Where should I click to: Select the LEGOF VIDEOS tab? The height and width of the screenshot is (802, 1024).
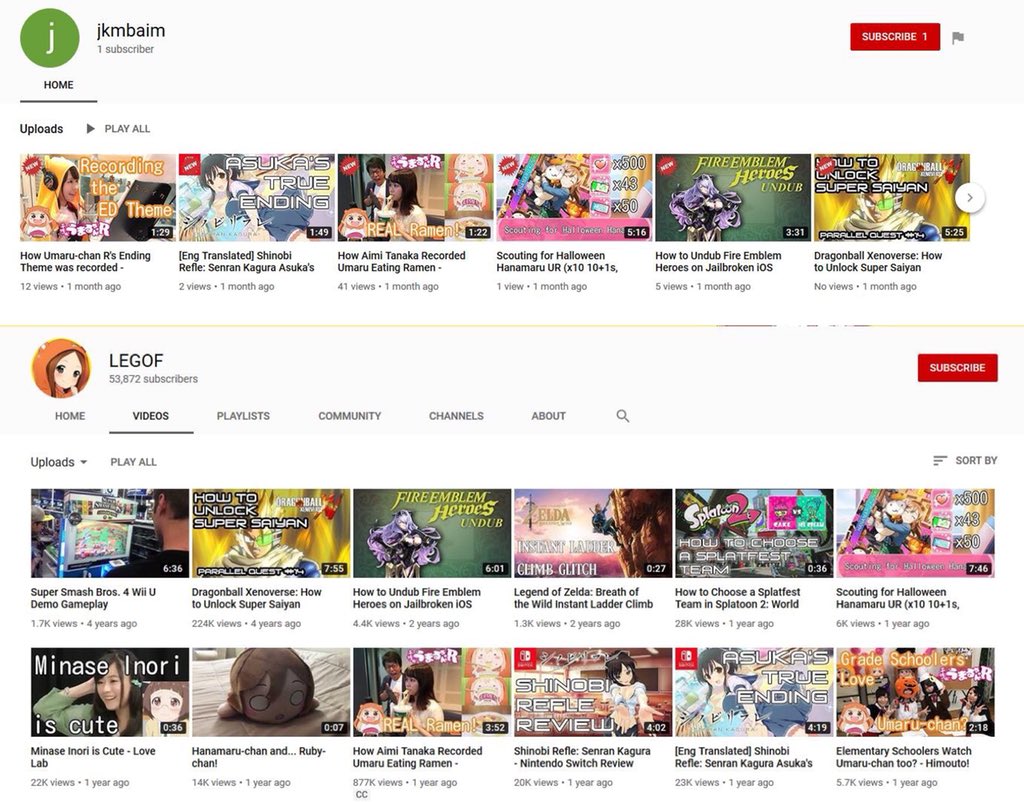[x=151, y=416]
